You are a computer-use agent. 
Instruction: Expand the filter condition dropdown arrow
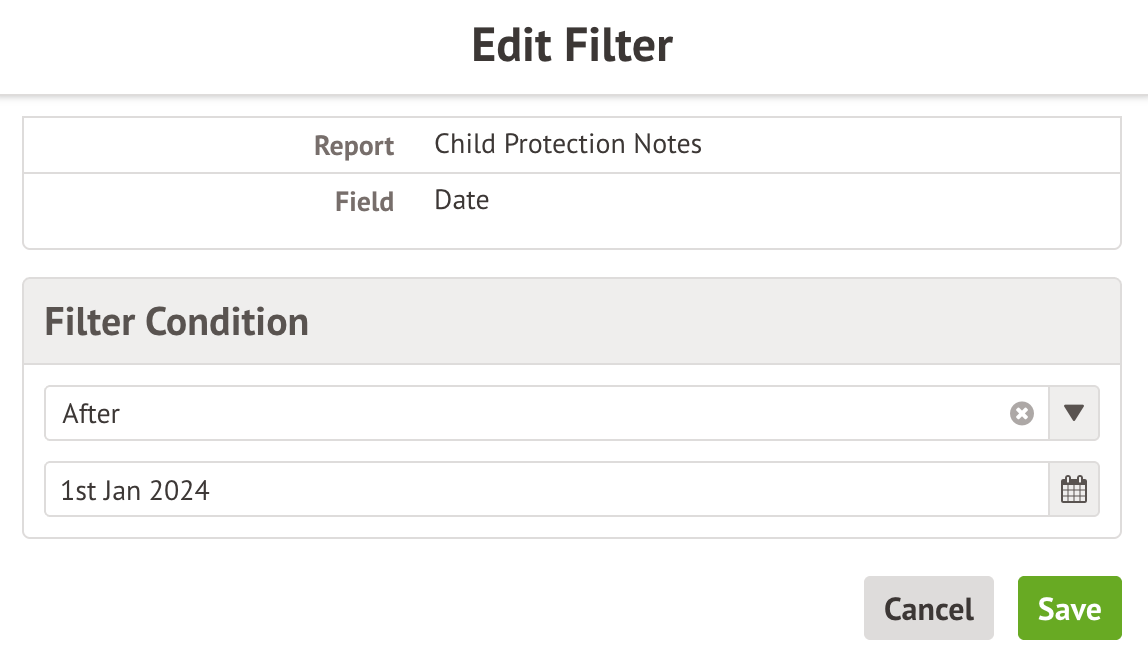[1074, 413]
